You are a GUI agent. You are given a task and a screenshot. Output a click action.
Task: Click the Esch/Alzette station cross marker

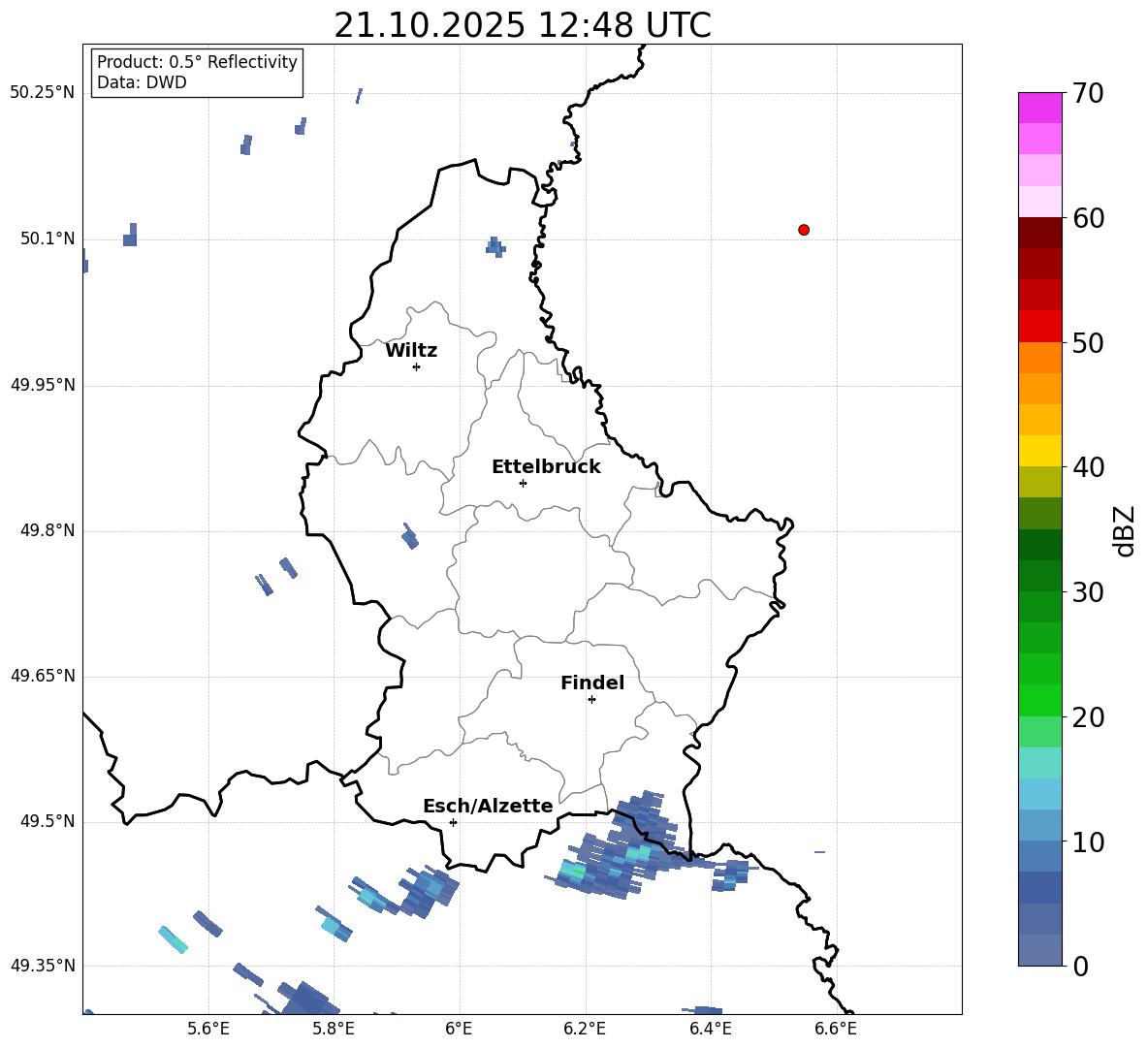(453, 822)
